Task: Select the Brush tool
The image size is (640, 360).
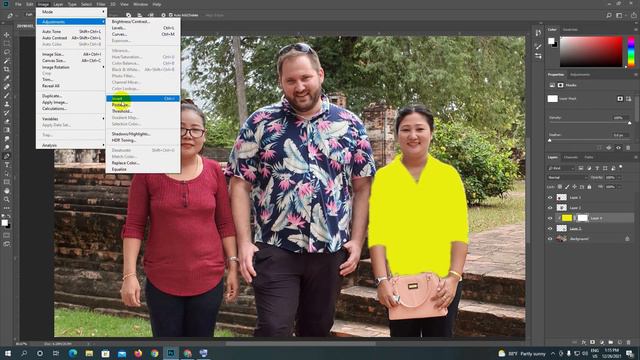Action: click(7, 96)
